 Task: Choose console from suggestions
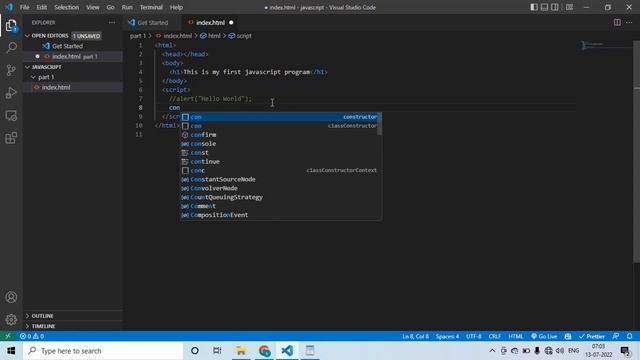(x=279, y=144)
